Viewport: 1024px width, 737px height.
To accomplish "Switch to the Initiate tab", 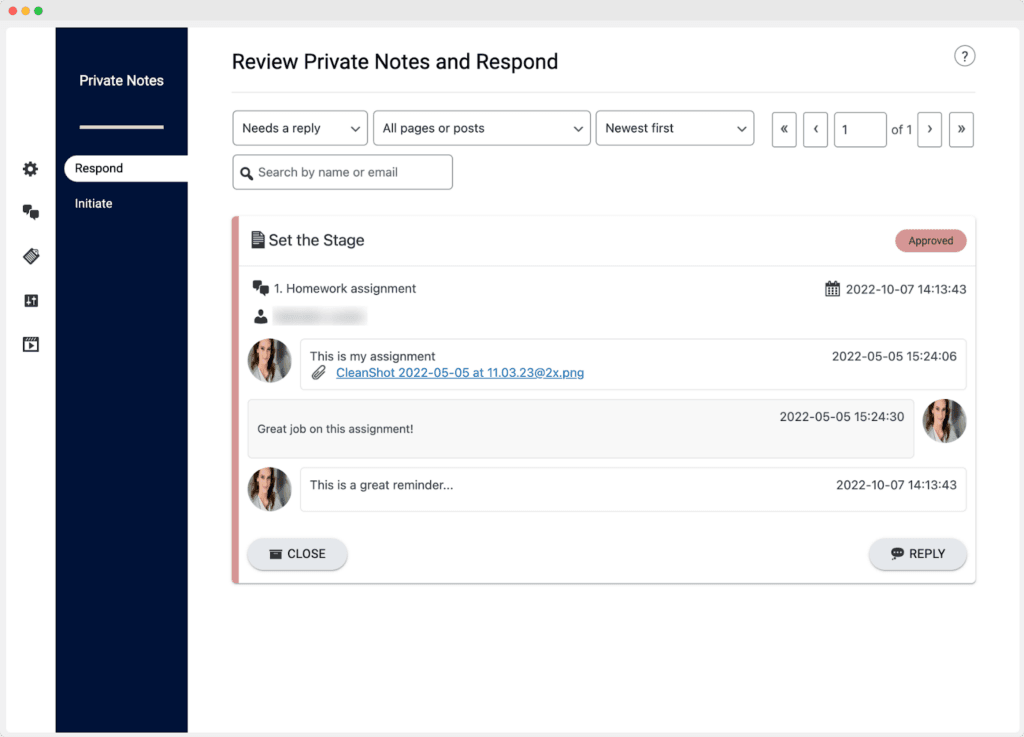I will (93, 203).
